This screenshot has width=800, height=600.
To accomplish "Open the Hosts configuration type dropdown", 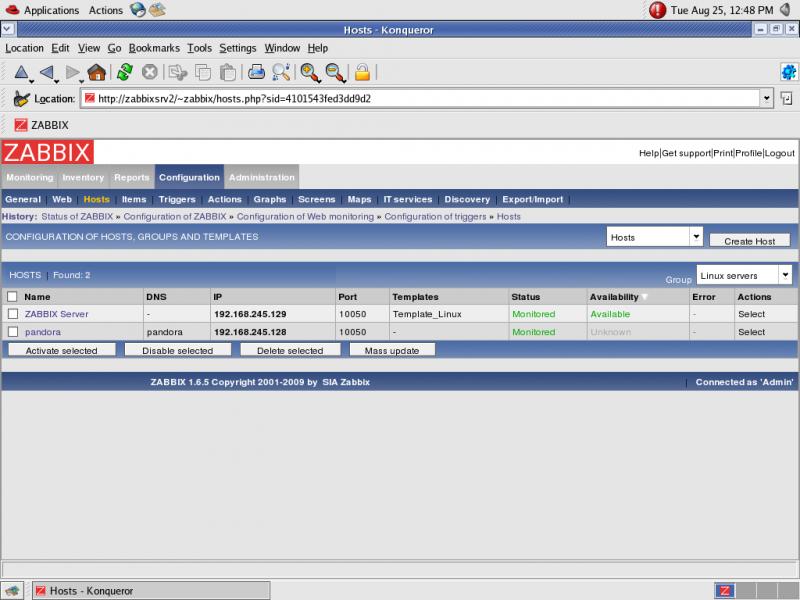I will coord(655,237).
